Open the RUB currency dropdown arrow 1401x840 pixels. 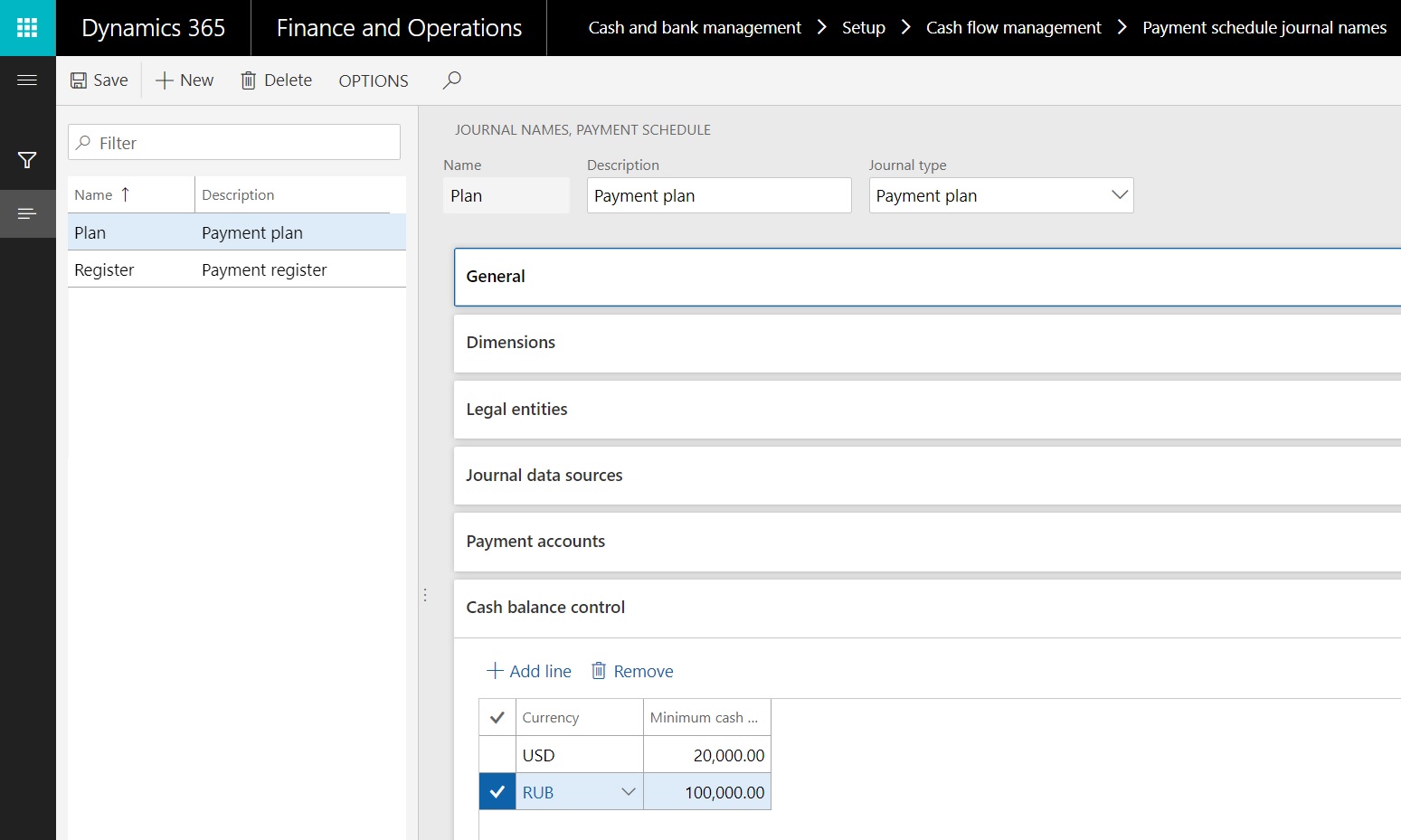(x=629, y=792)
